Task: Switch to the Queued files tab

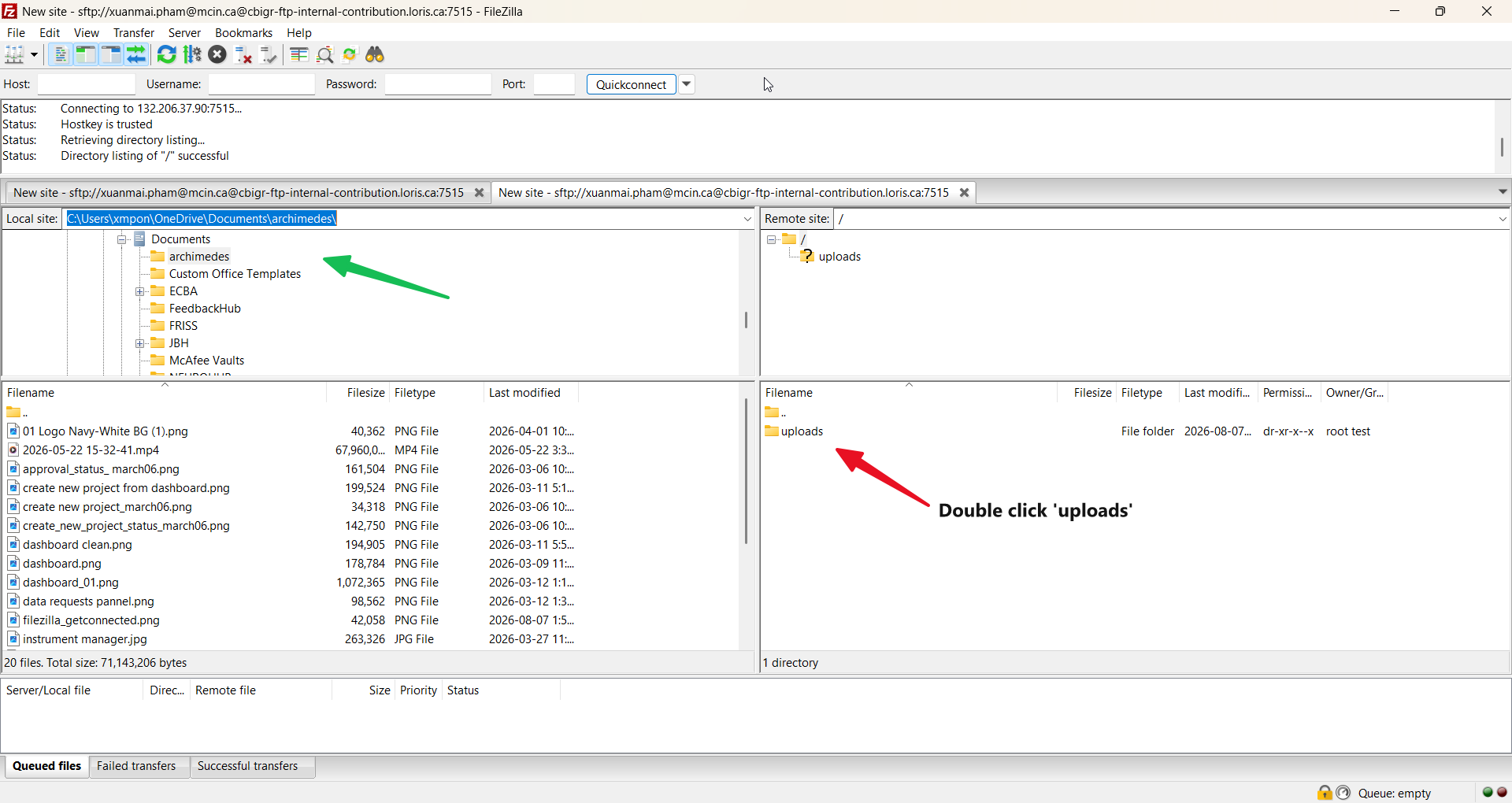Action: (x=46, y=766)
